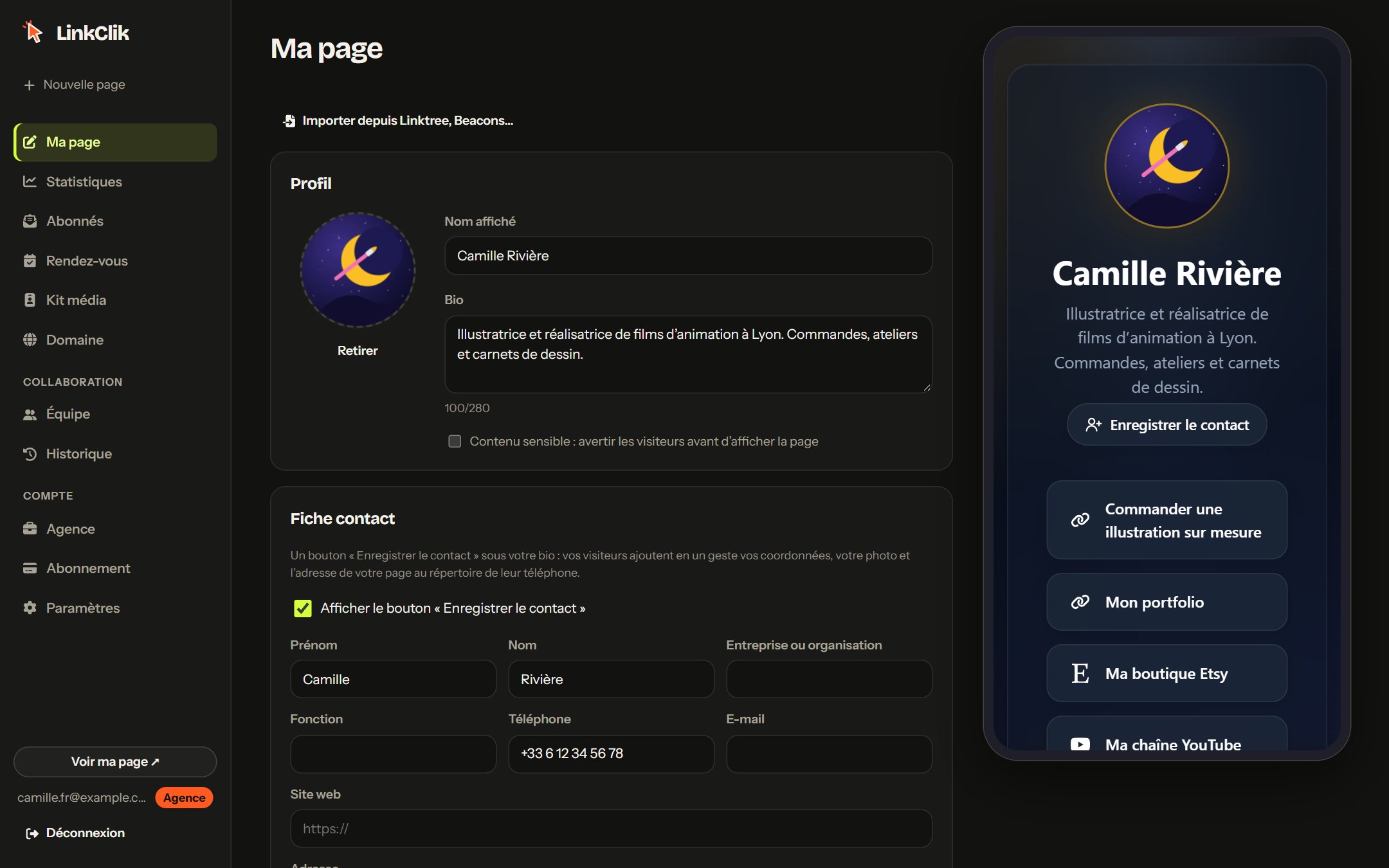Click the Historique clock icon
This screenshot has width=1389, height=868.
coord(30,454)
